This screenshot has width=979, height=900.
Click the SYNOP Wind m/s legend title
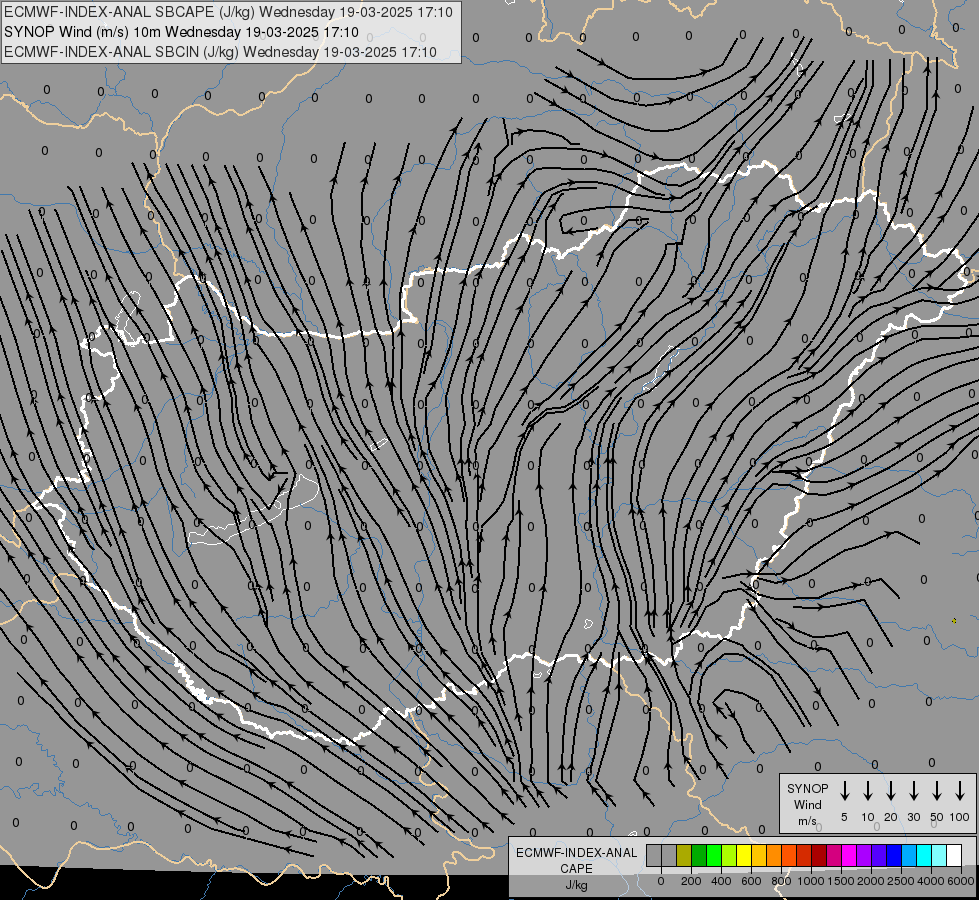807,804
